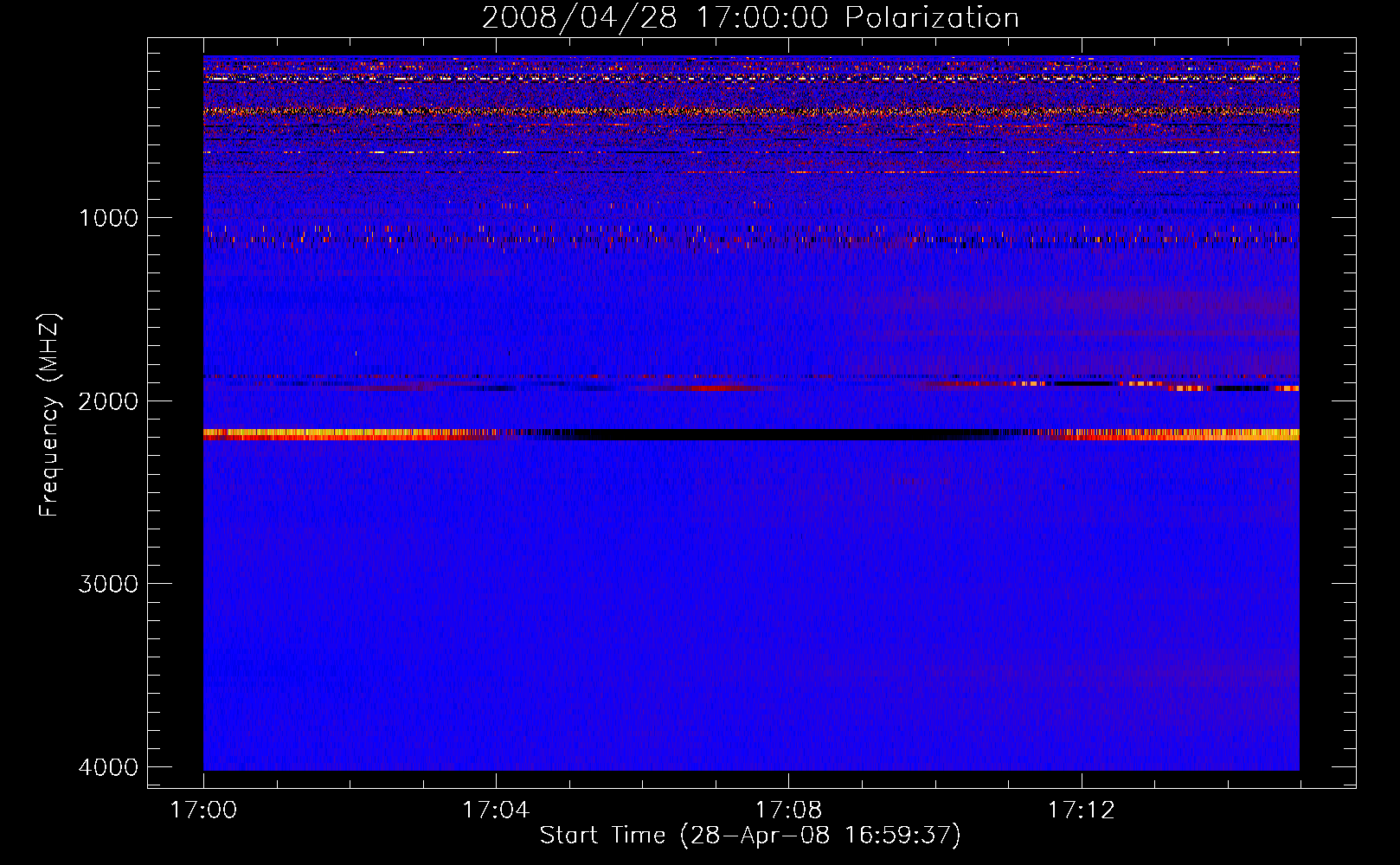Image resolution: width=1400 pixels, height=865 pixels.
Task: Click the "1000" frequency tick label
Action: click(108, 217)
